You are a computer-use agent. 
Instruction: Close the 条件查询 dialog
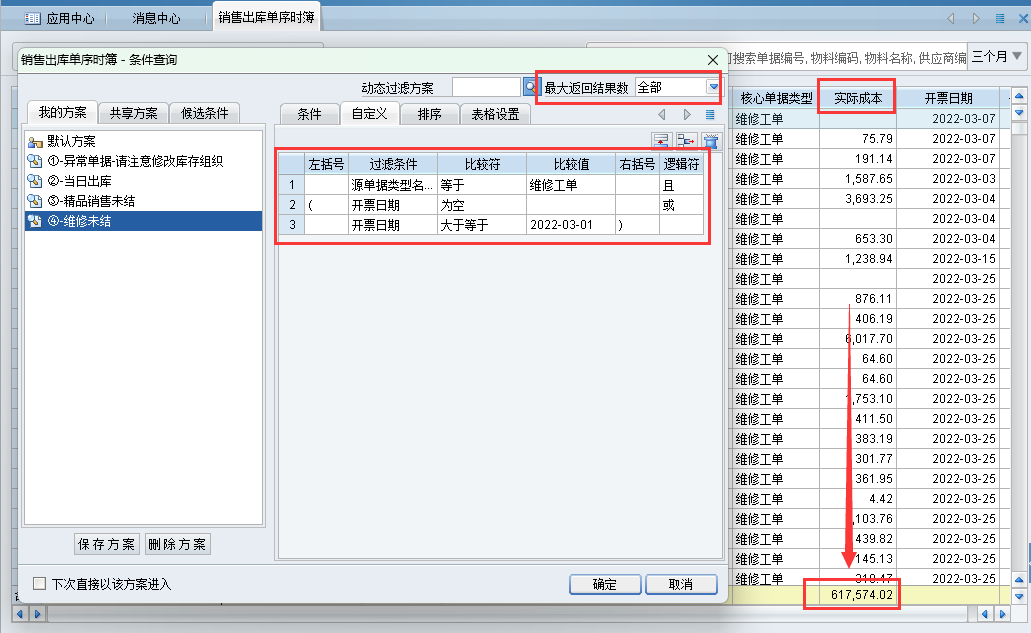click(x=713, y=60)
